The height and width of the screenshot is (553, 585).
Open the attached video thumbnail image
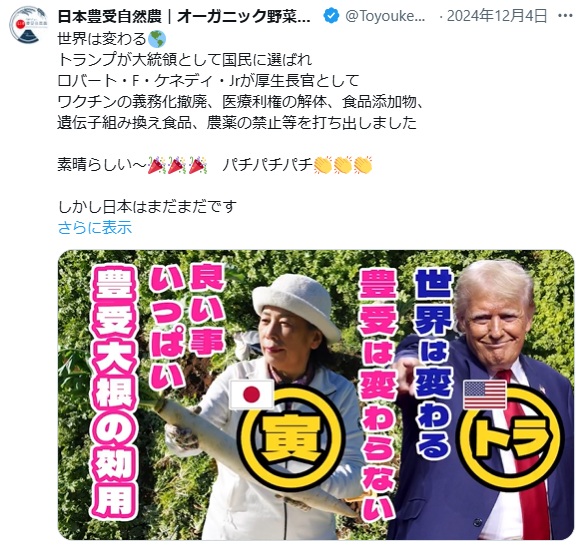(x=316, y=394)
